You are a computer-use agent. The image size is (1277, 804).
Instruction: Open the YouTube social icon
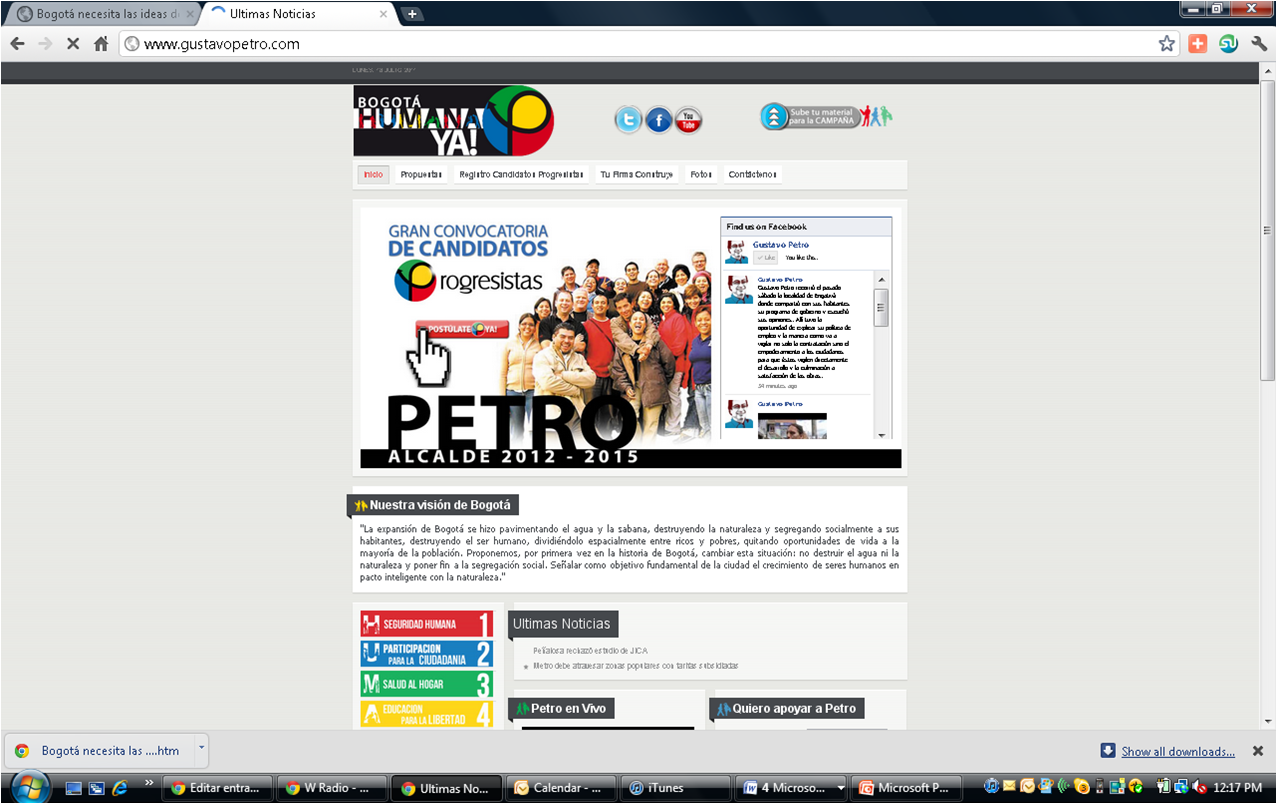(688, 120)
